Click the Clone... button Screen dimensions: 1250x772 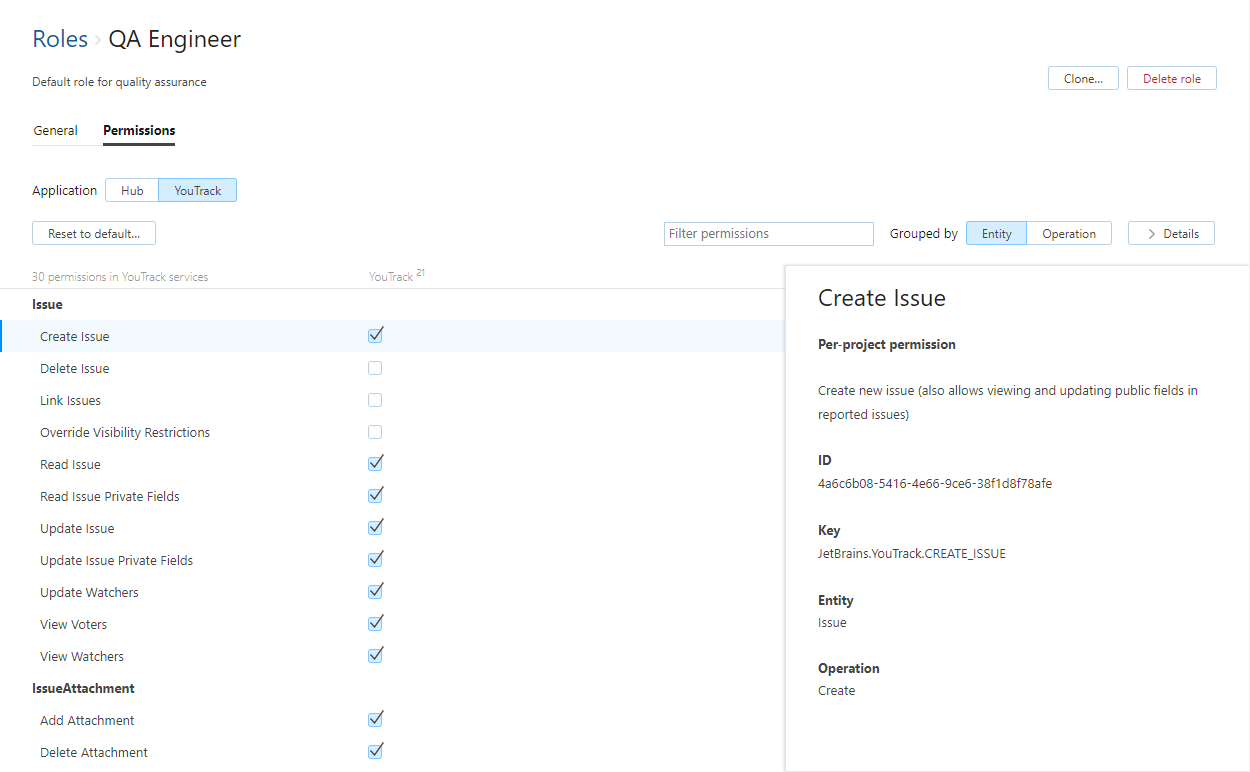pos(1083,79)
